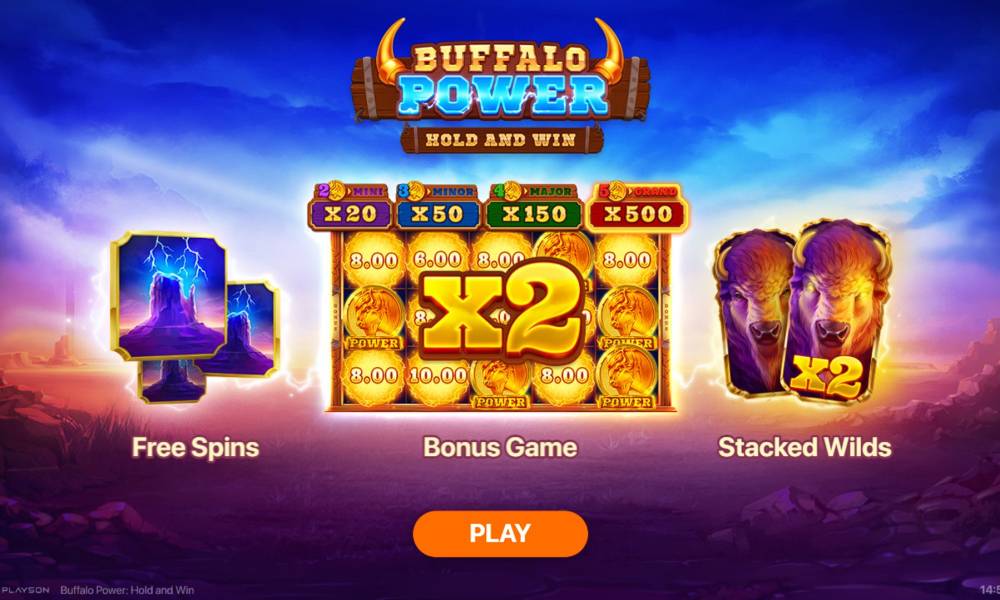This screenshot has width=1000, height=600.
Task: Click the Bonus Game label
Action: point(500,447)
